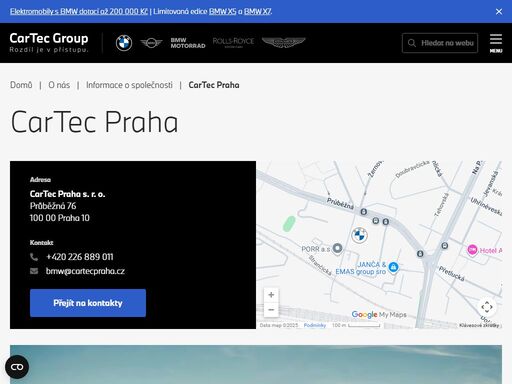Image resolution: width=512 pixels, height=384 pixels.
Task: Click the Průběžná street label on map
Action: point(340,203)
